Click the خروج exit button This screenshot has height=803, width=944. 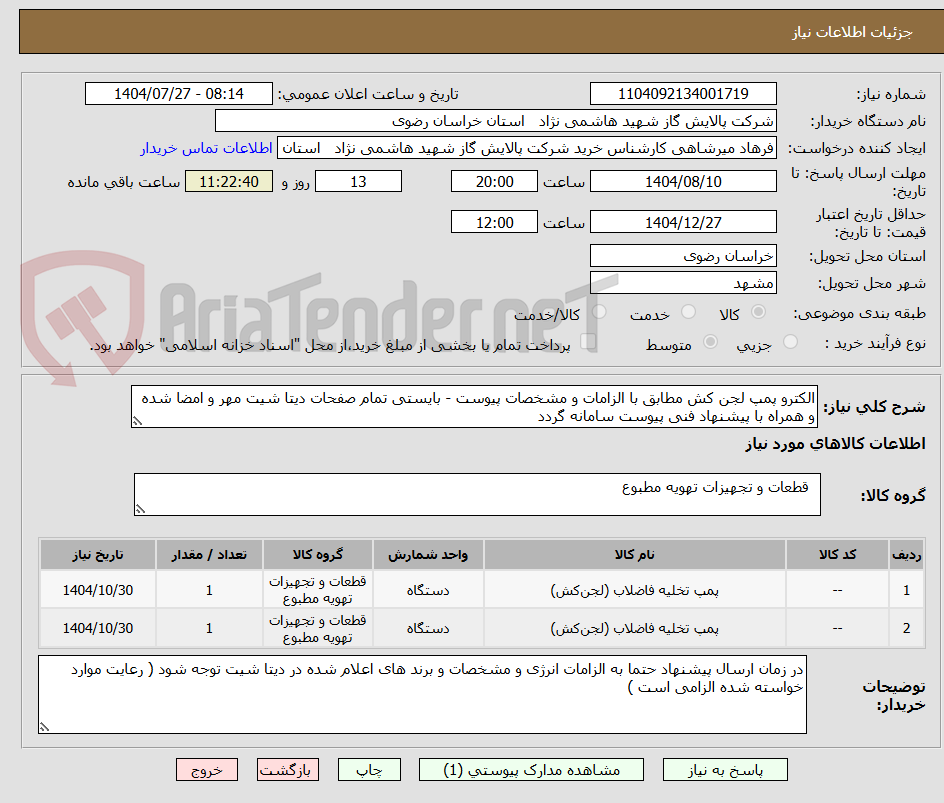207,769
